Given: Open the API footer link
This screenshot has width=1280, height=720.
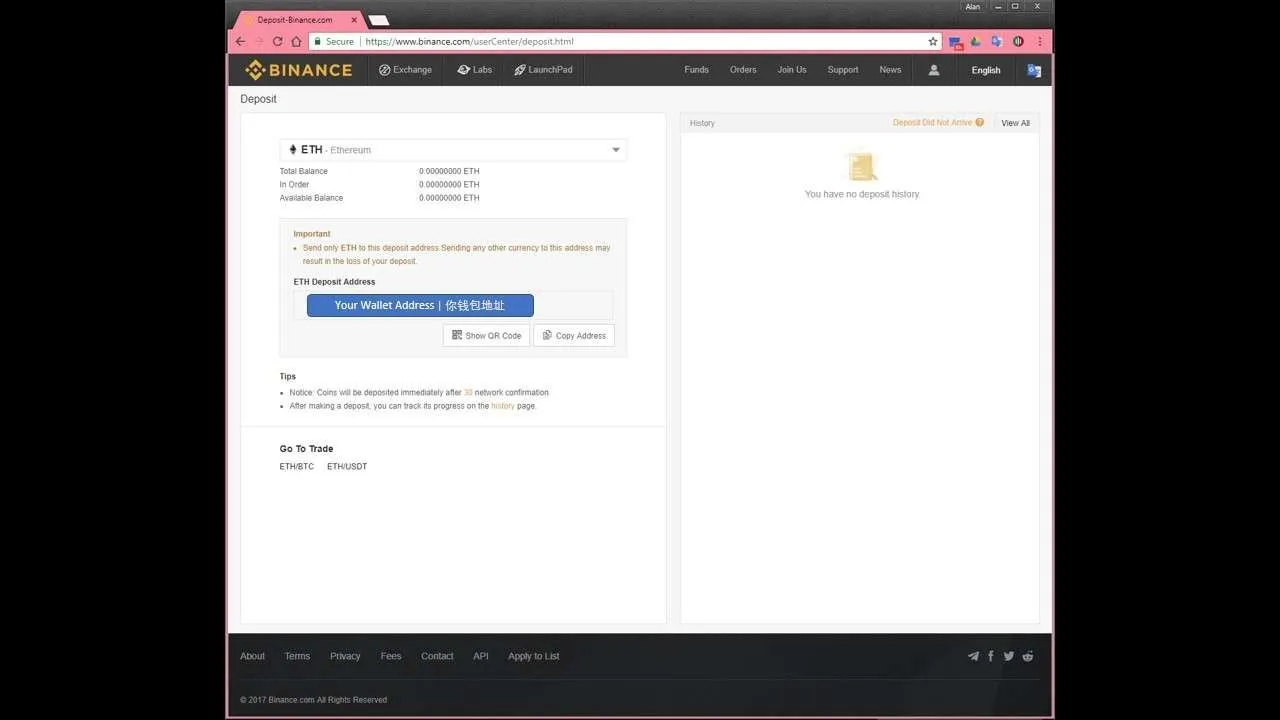Looking at the screenshot, I should pyautogui.click(x=481, y=656).
